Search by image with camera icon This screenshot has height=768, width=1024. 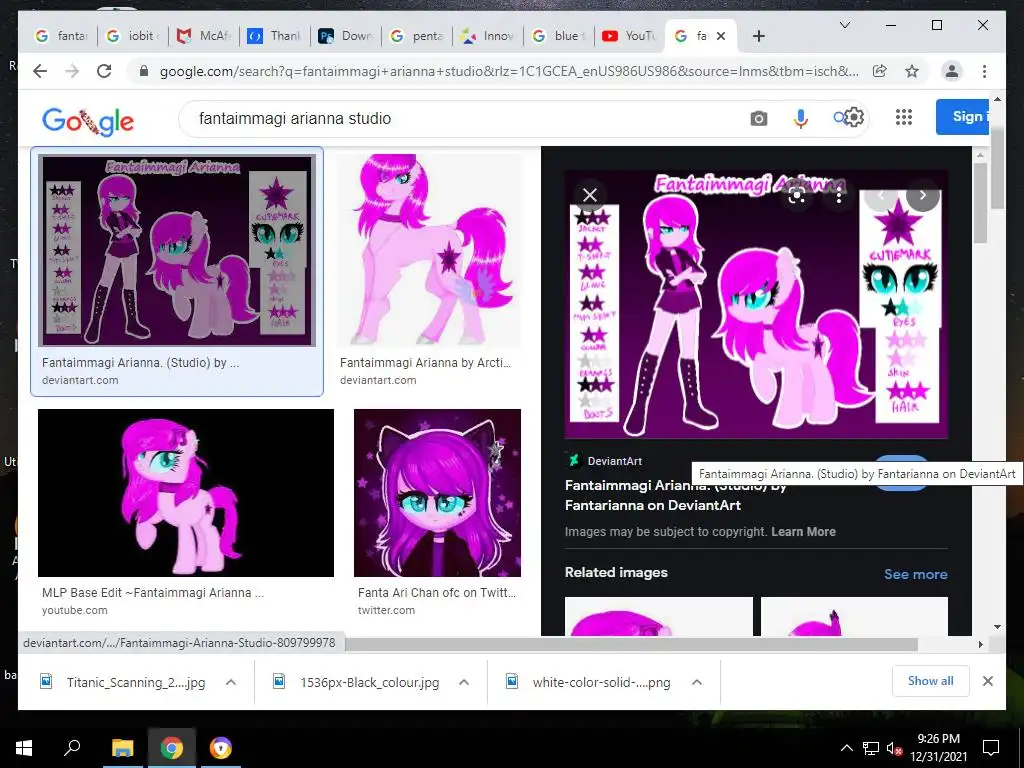tap(758, 118)
